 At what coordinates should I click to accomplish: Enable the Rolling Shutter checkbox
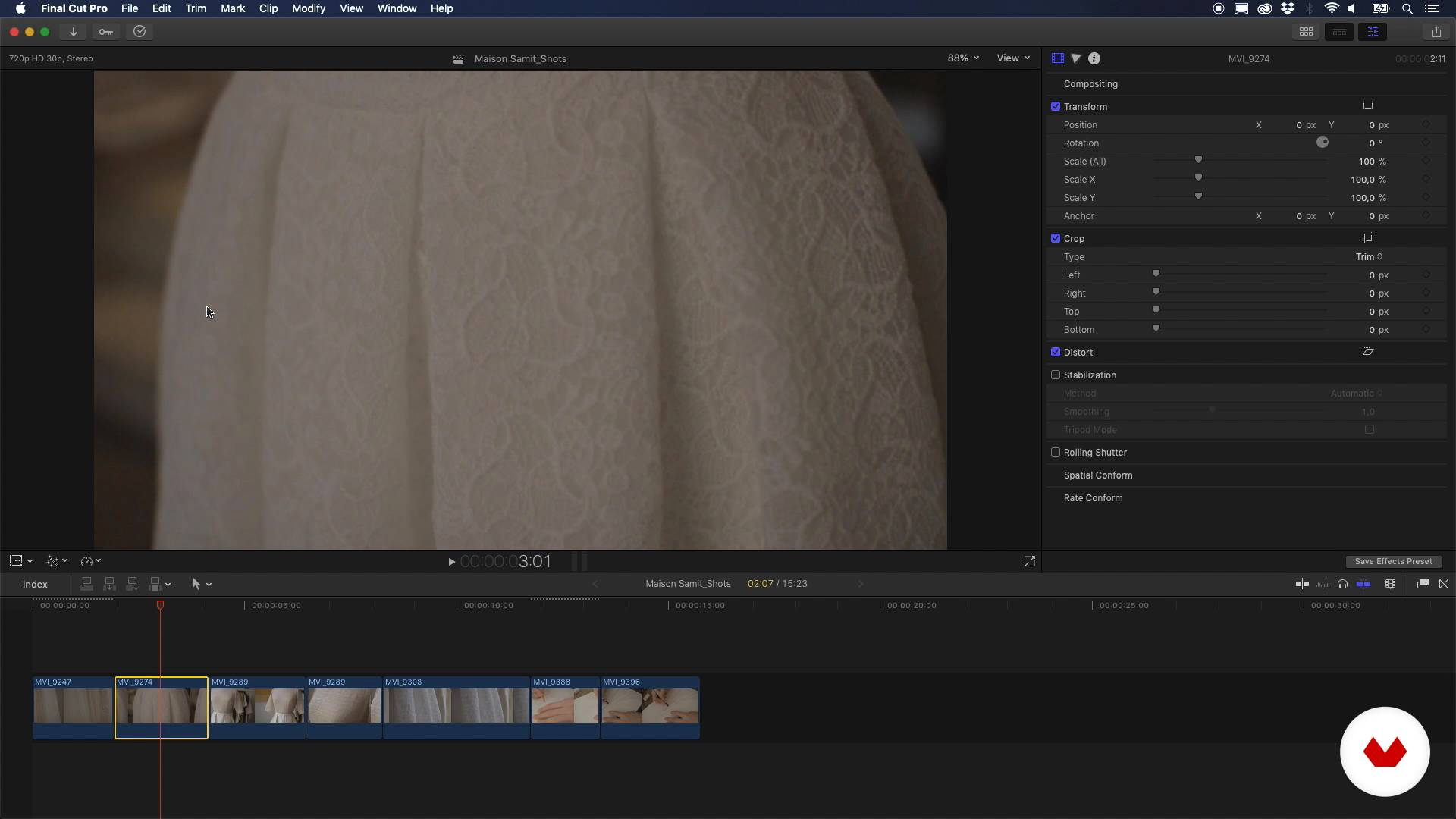(x=1056, y=453)
